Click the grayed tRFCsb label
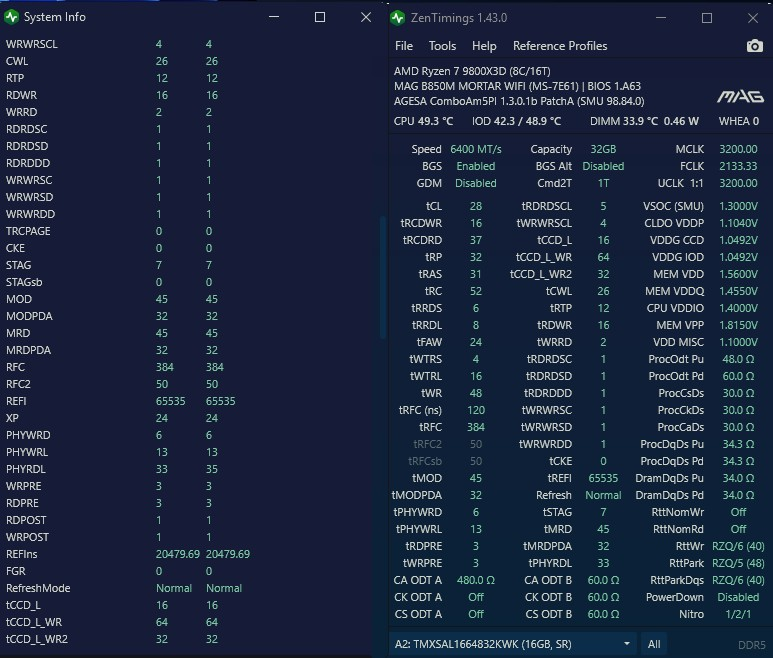Image resolution: width=773 pixels, height=658 pixels. (x=424, y=461)
